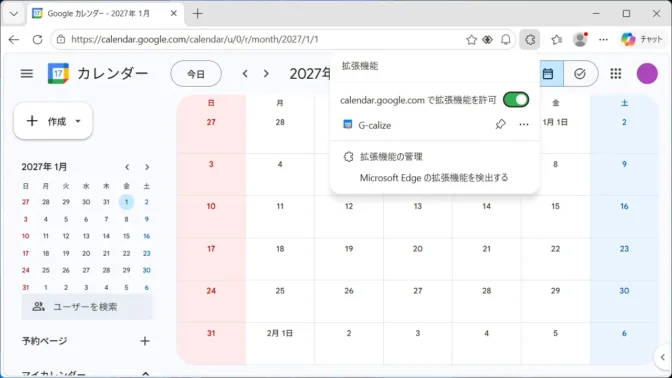This screenshot has height=378, width=672.
Task: Select Sunday 10 in main calendar
Action: point(211,206)
